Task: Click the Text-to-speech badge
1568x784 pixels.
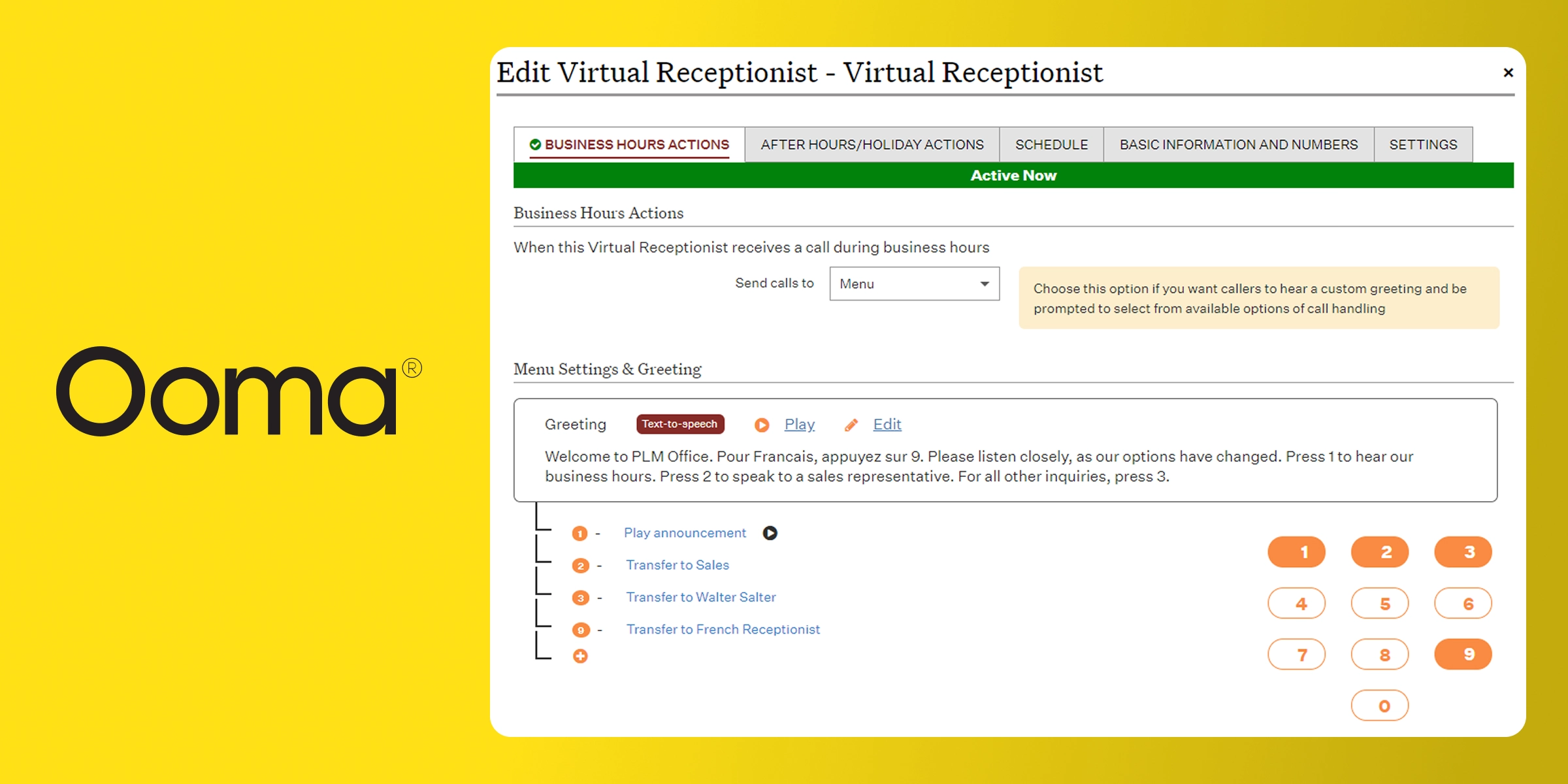Action: click(x=680, y=424)
